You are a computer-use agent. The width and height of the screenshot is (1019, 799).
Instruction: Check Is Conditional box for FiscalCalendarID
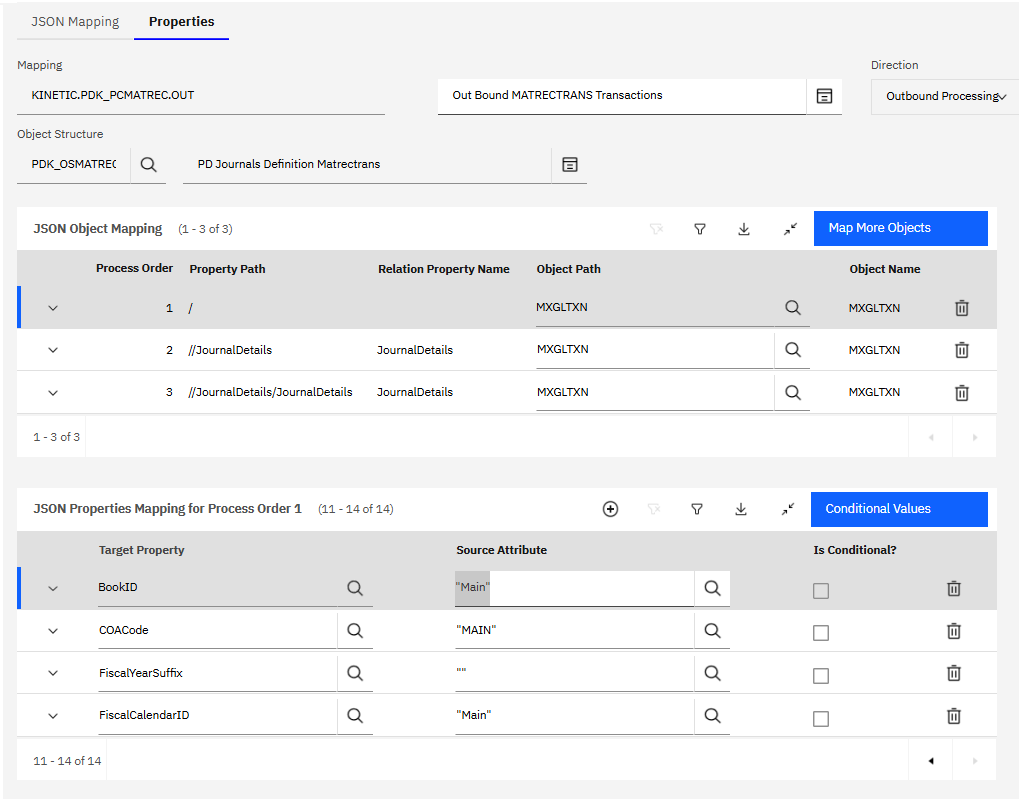pyautogui.click(x=821, y=718)
